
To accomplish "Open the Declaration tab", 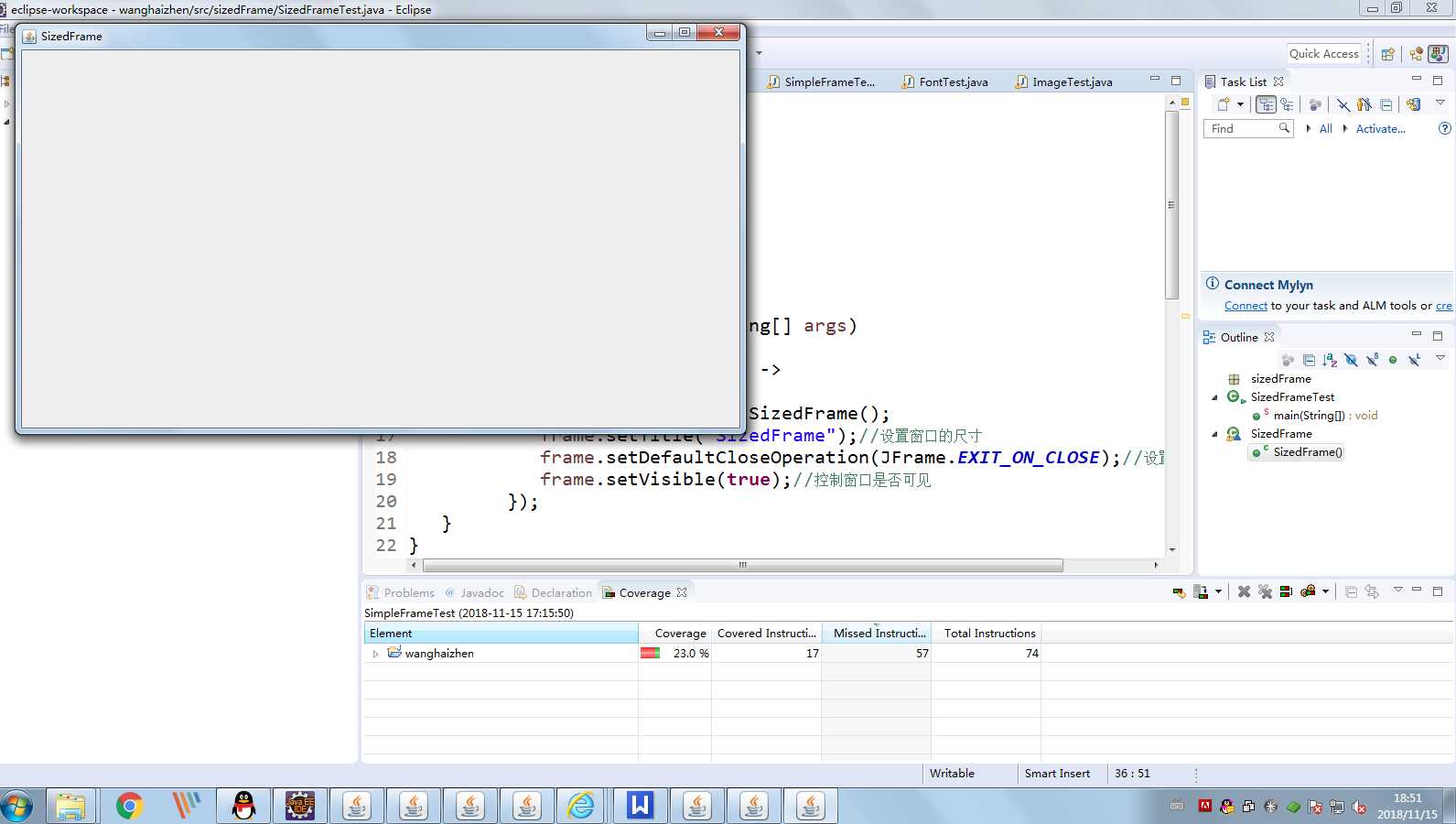I will (553, 592).
